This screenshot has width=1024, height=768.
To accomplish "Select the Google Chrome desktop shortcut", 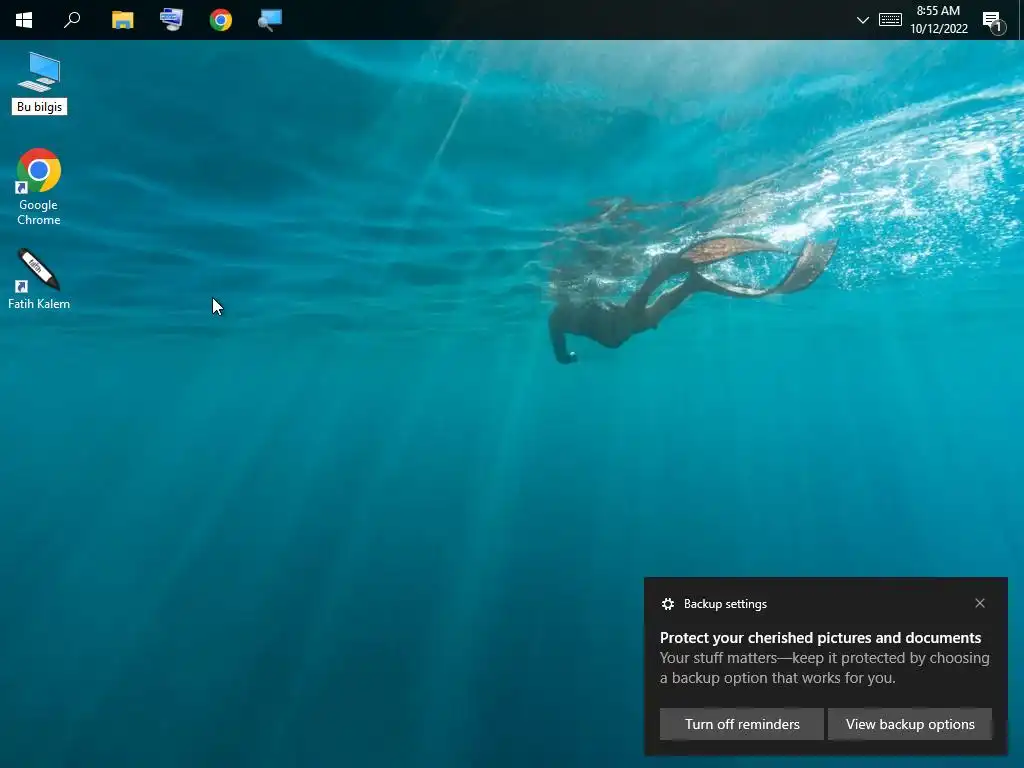I will pyautogui.click(x=39, y=187).
